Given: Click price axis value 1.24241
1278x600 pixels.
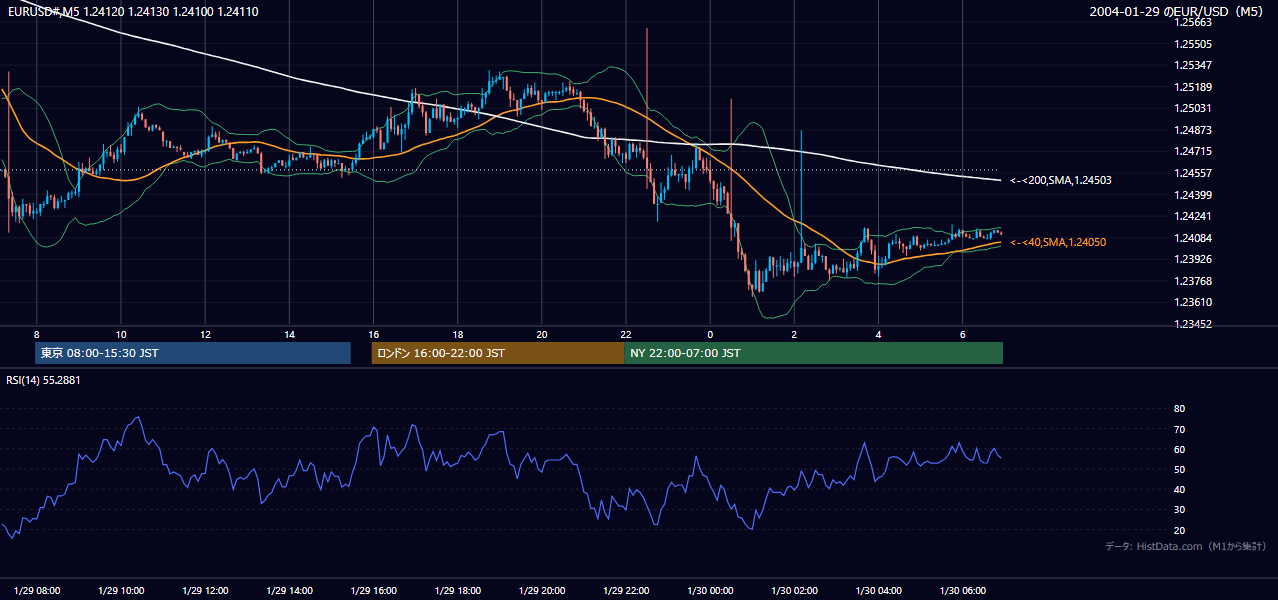Looking at the screenshot, I should point(1194,216).
